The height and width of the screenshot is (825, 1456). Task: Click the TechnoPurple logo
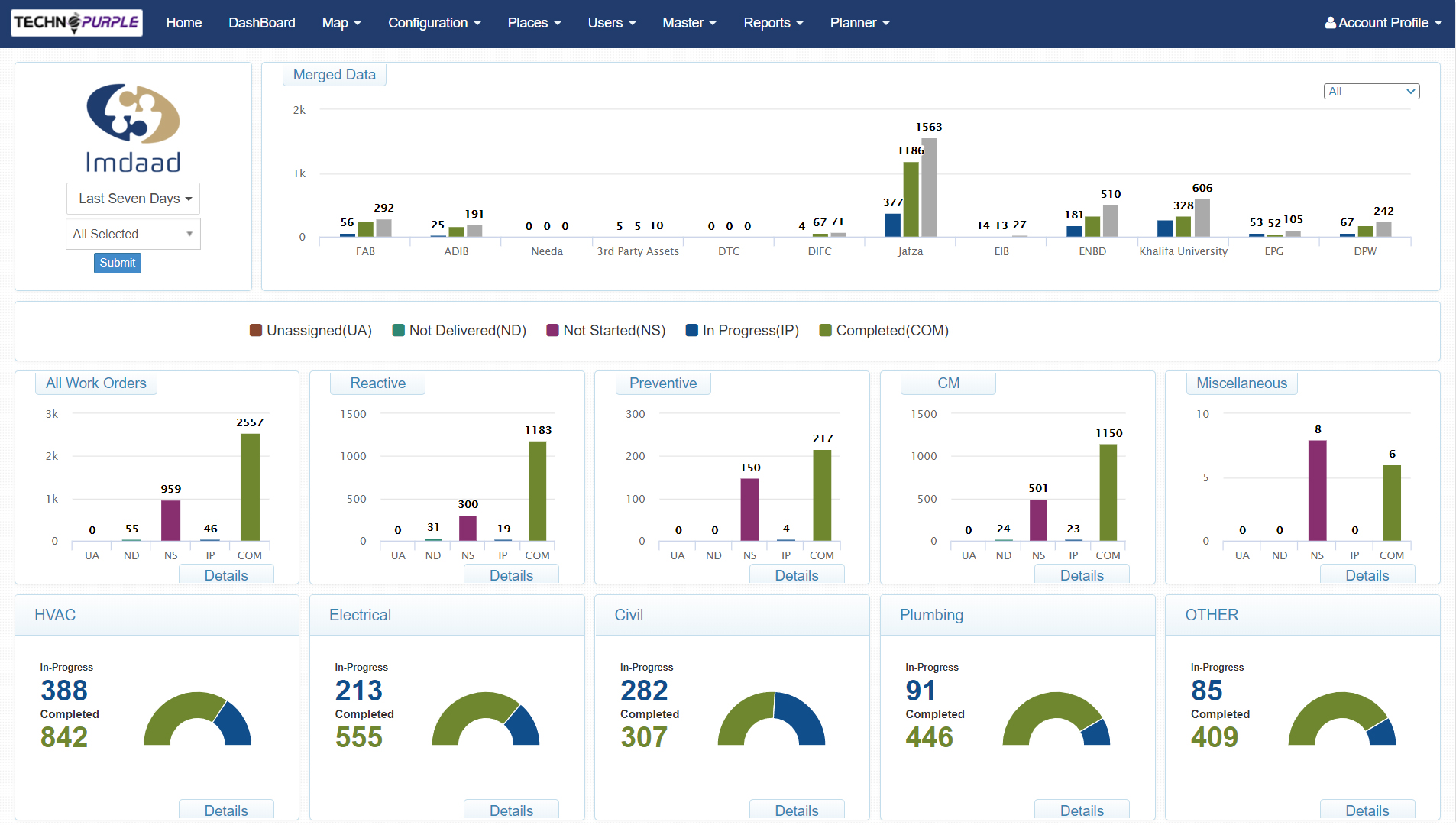click(x=76, y=23)
